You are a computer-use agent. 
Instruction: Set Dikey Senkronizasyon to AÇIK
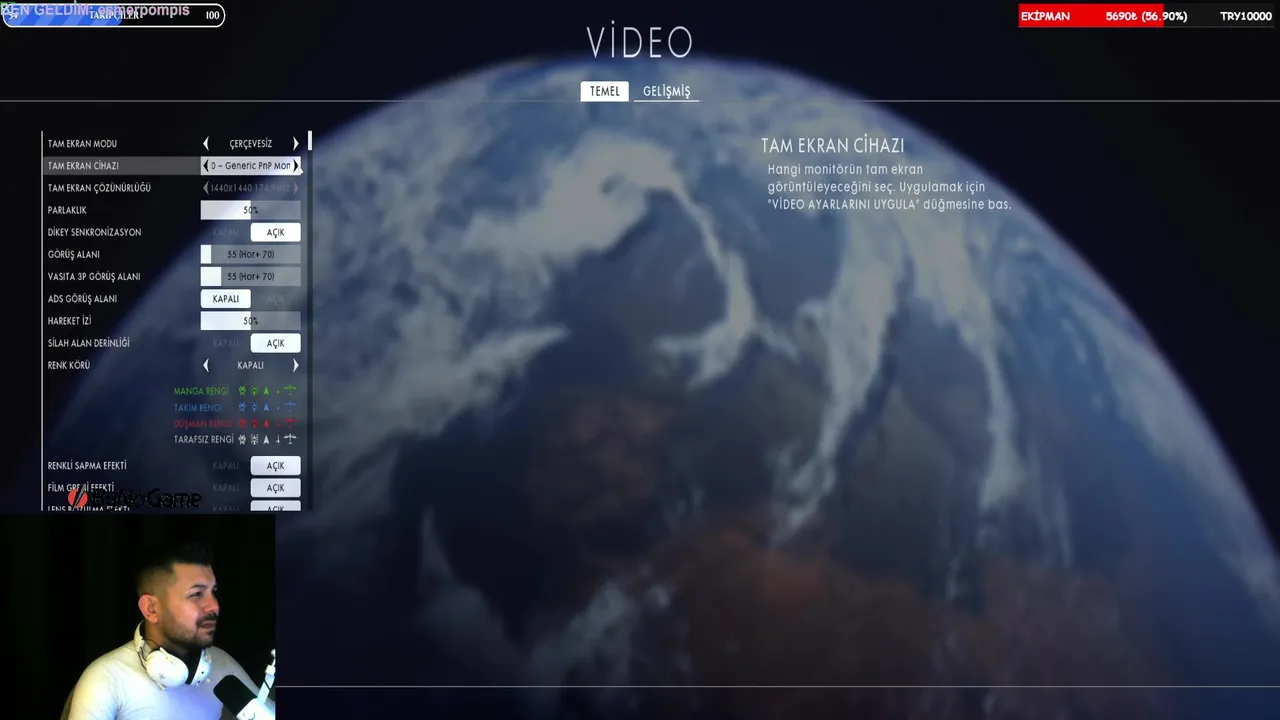coord(275,232)
